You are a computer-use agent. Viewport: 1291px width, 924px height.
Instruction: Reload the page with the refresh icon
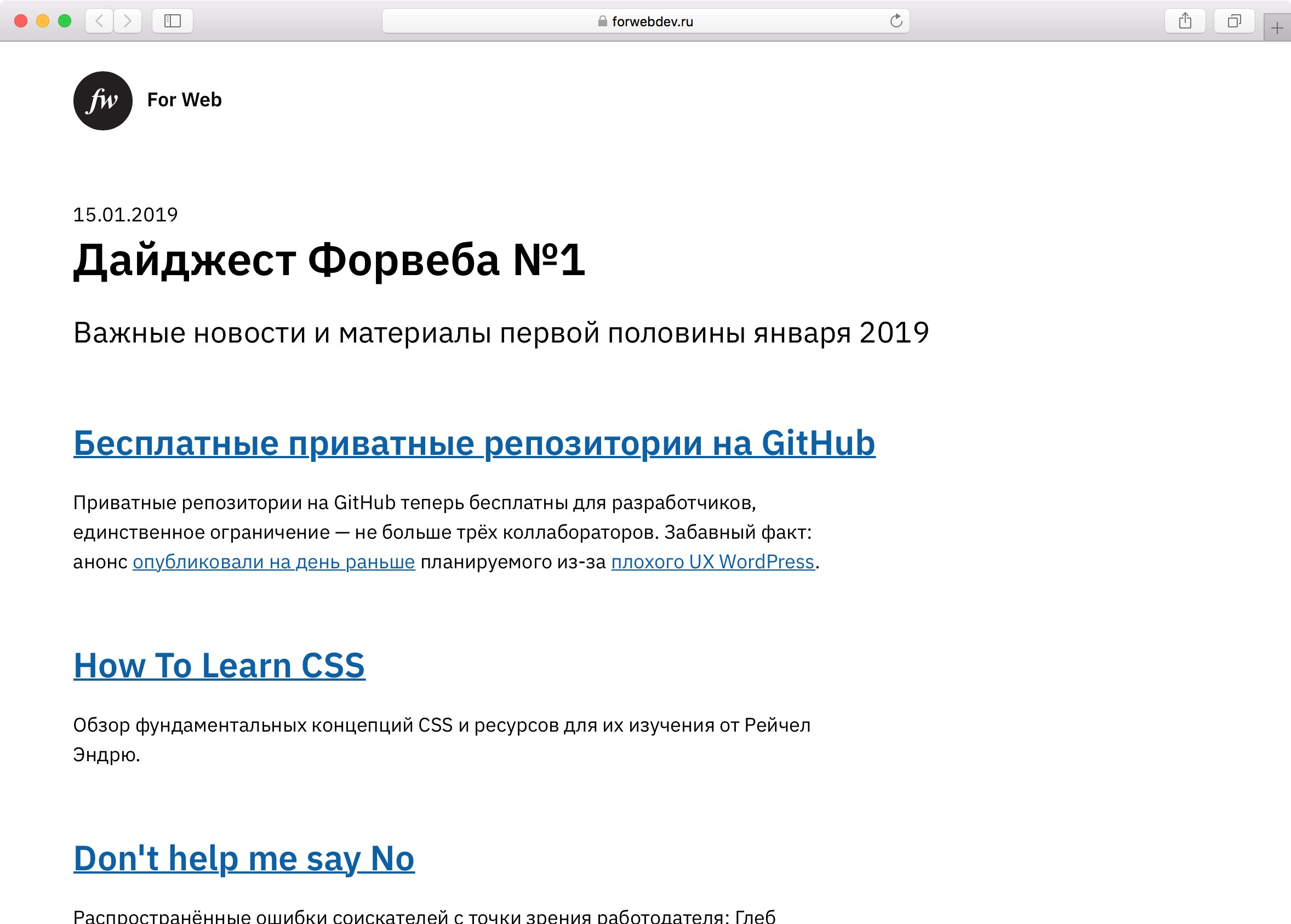click(896, 21)
